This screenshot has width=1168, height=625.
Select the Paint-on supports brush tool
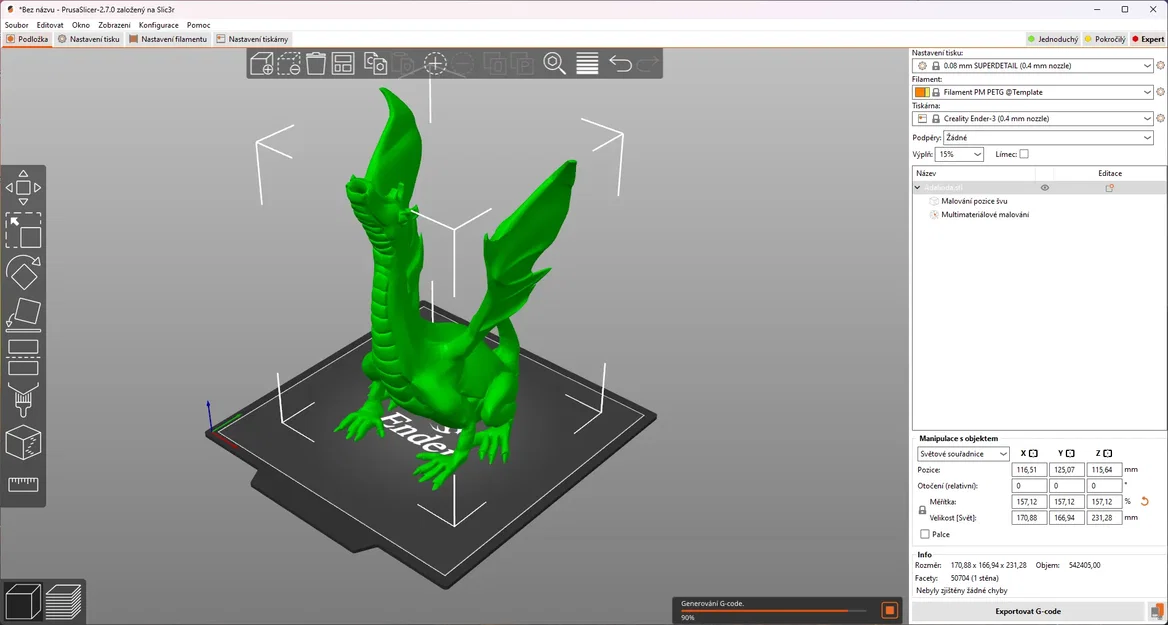coord(23,400)
